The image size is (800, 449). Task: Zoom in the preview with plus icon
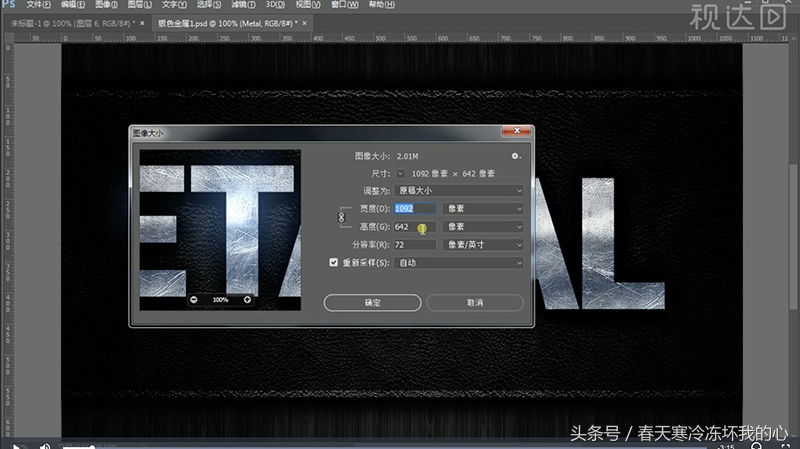pyautogui.click(x=246, y=299)
